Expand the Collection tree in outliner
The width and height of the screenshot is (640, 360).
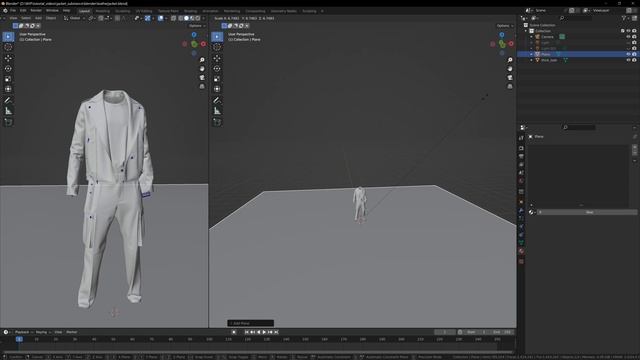[526, 31]
